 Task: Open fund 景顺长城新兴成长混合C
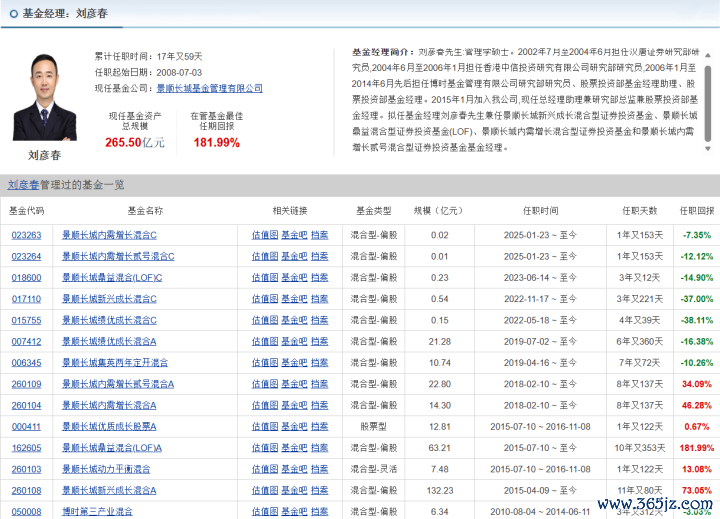tap(109, 299)
